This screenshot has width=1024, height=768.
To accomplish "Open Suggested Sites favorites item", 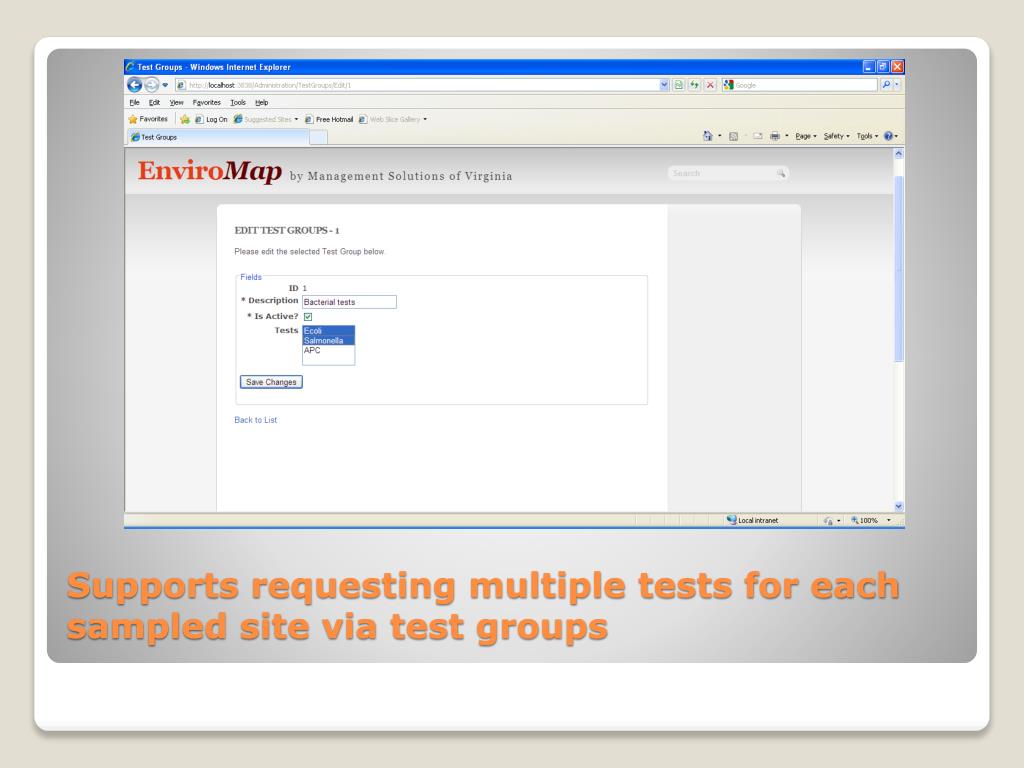I will point(266,120).
